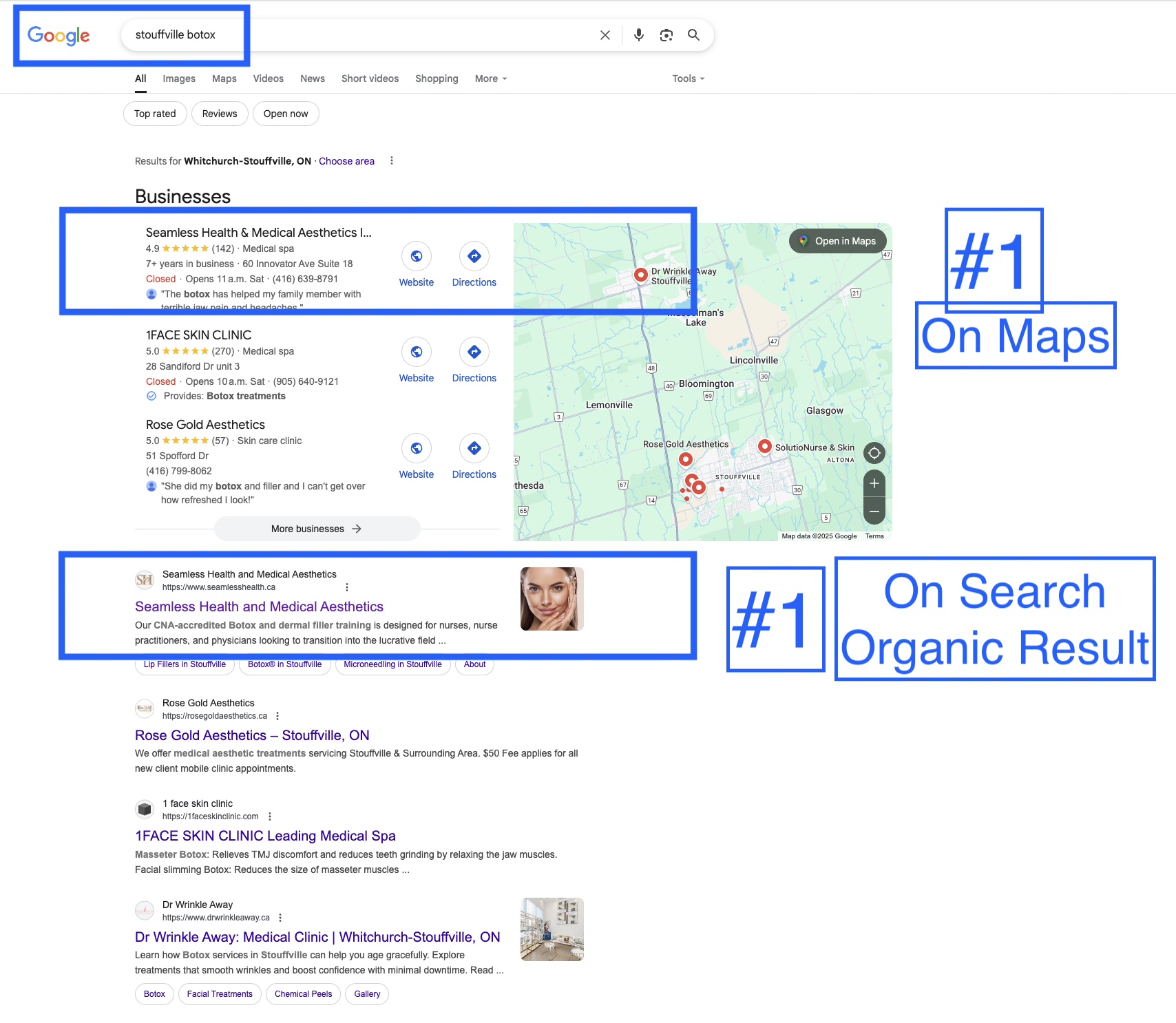This screenshot has height=1023, width=1176.
Task: Click the Botox chip under Dr Wrinkle Away
Action: [154, 994]
